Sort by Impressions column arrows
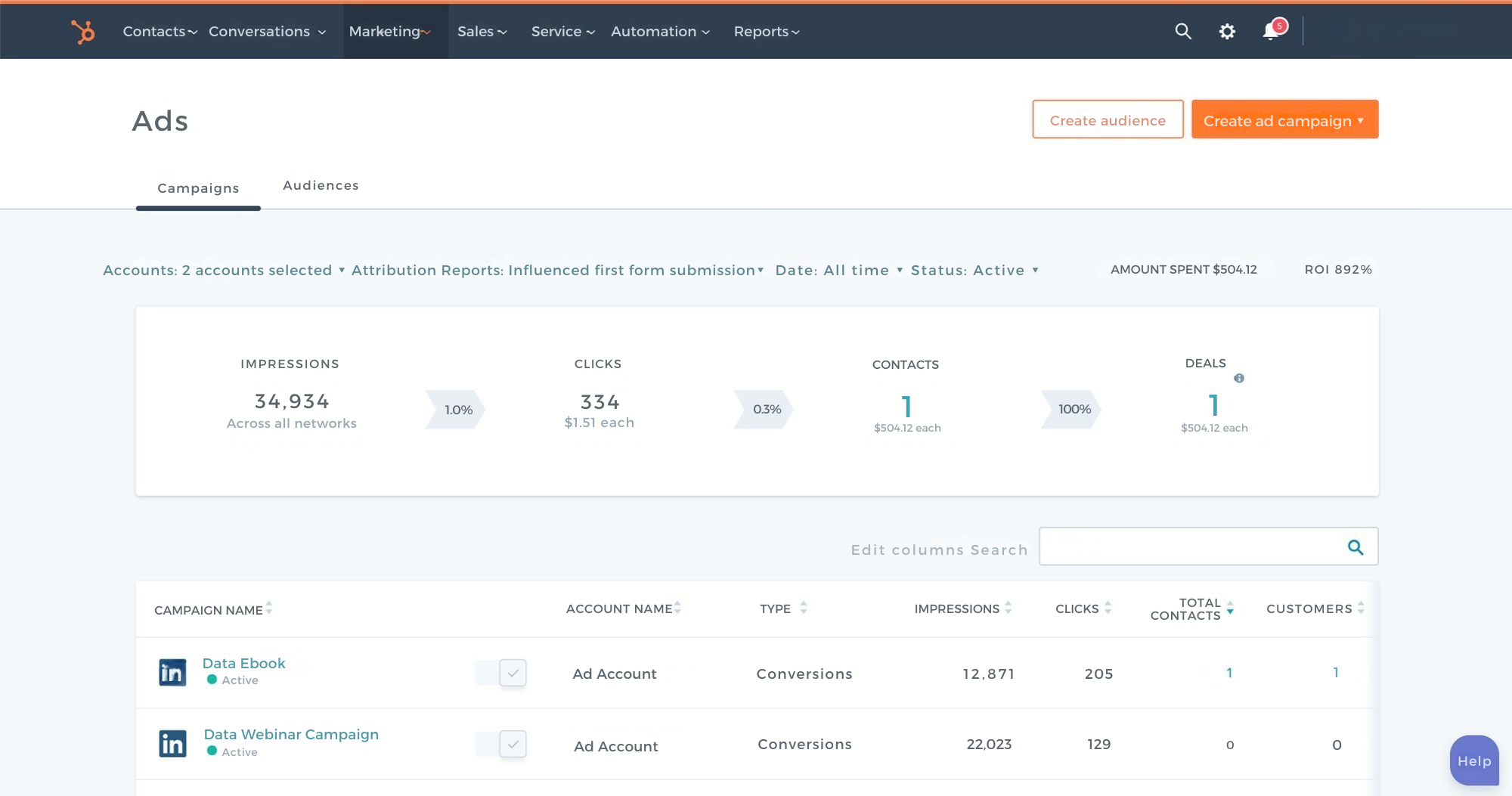 1008,608
